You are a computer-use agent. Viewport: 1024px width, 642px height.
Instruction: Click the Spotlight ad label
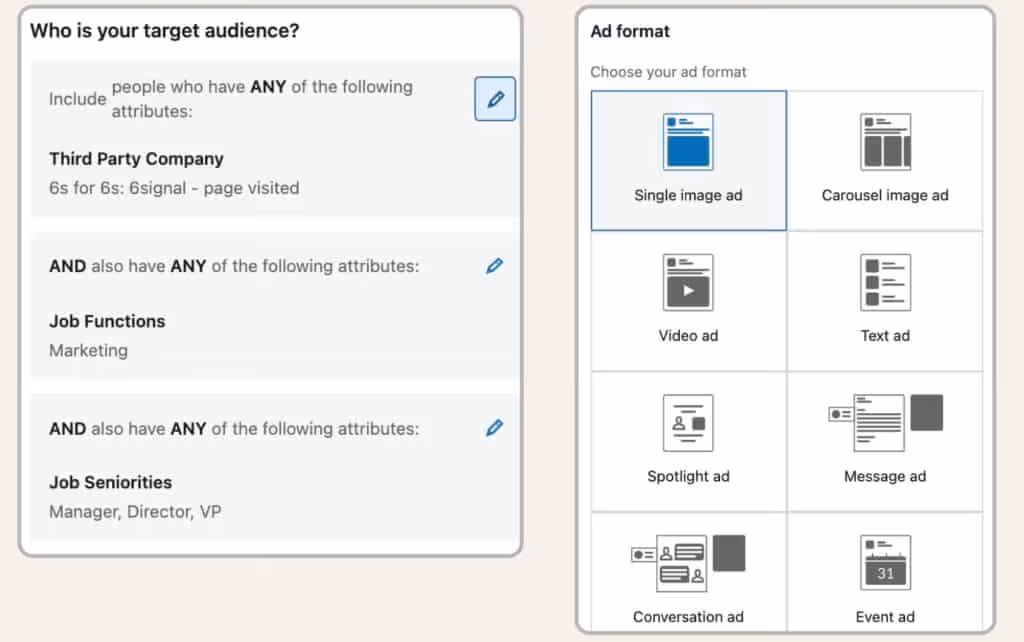click(x=688, y=476)
